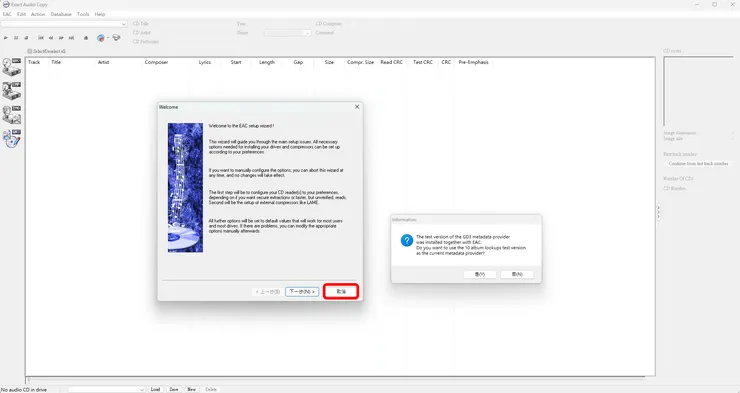Click the eject CD icon
The width and height of the screenshot is (740, 393).
[x=86, y=38]
